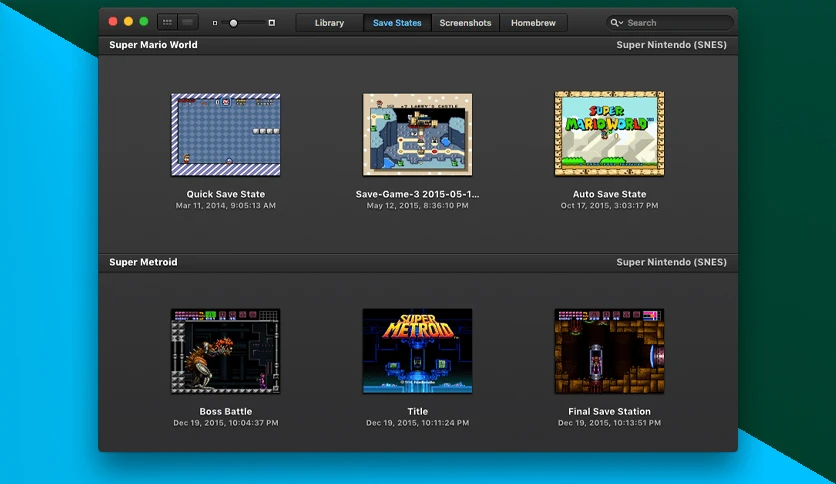Click the Oct 17, 2015, 3:03:17 PM date

[609, 206]
